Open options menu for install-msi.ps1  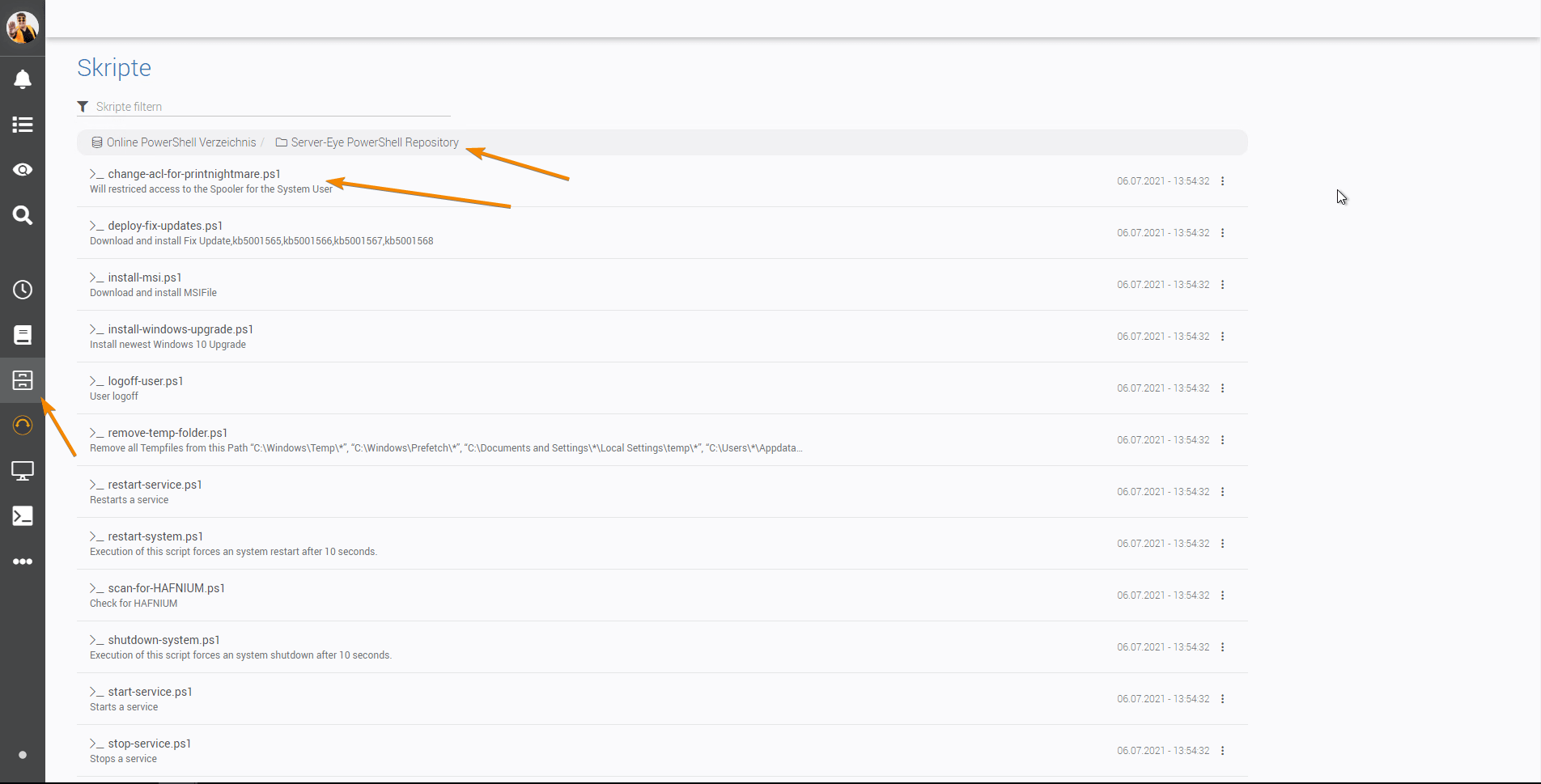pyautogui.click(x=1222, y=285)
